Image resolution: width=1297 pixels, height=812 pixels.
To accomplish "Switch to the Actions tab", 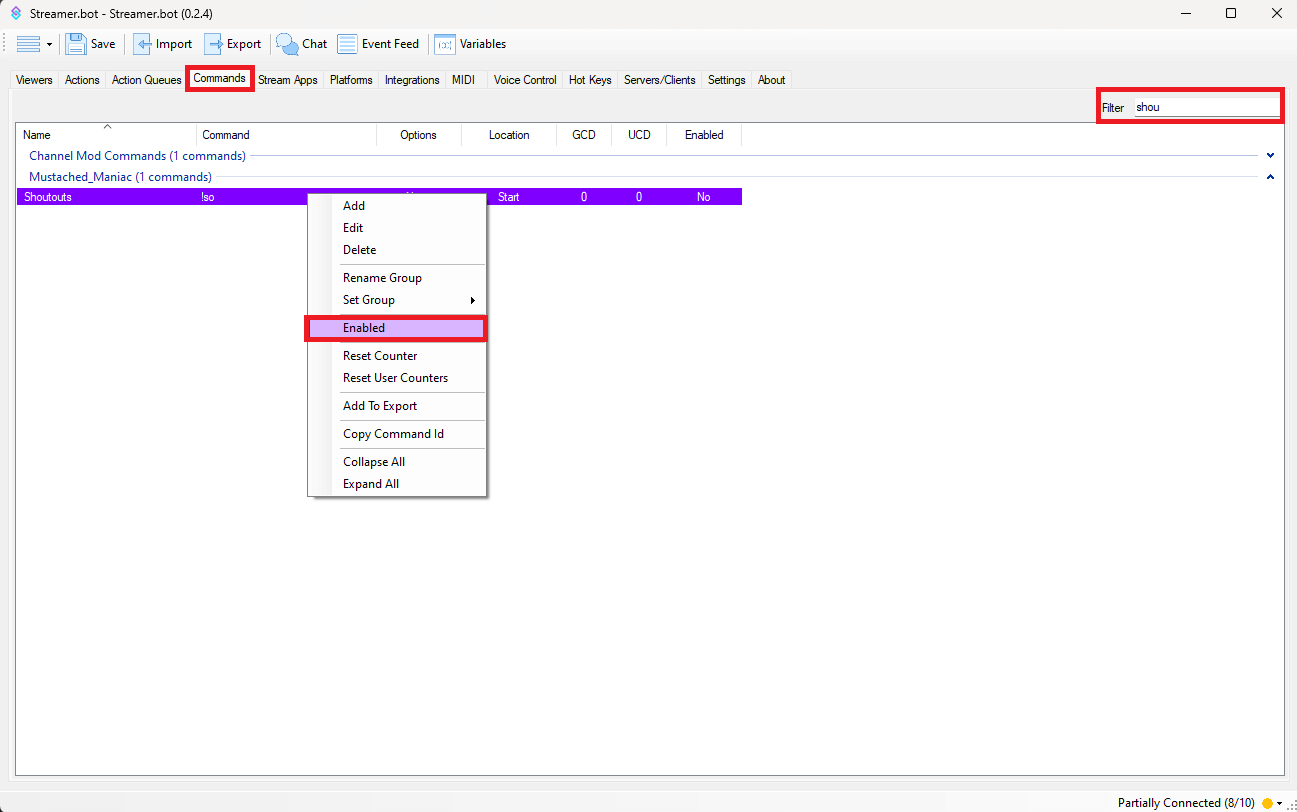I will [x=82, y=80].
